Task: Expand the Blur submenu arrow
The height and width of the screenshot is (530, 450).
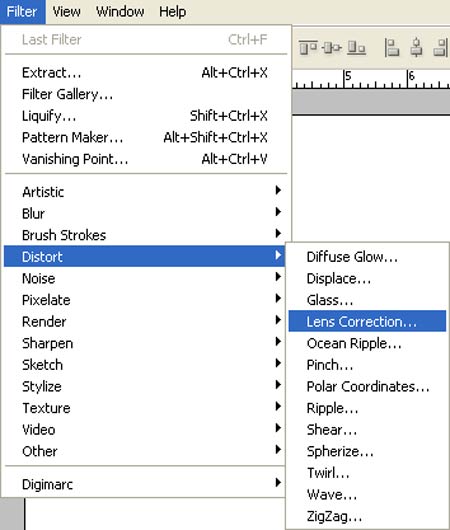Action: click(278, 212)
